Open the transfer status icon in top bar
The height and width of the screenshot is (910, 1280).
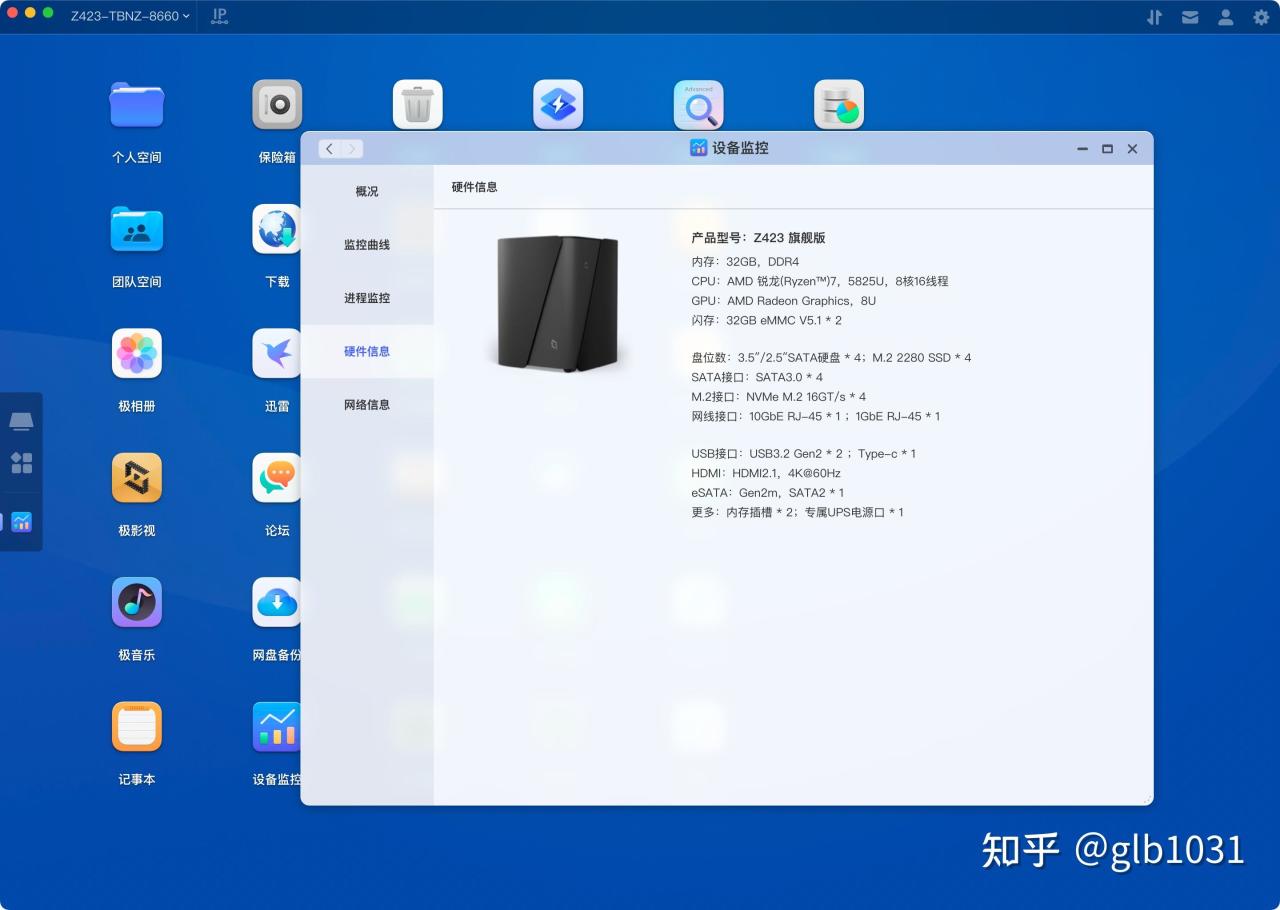[1154, 17]
